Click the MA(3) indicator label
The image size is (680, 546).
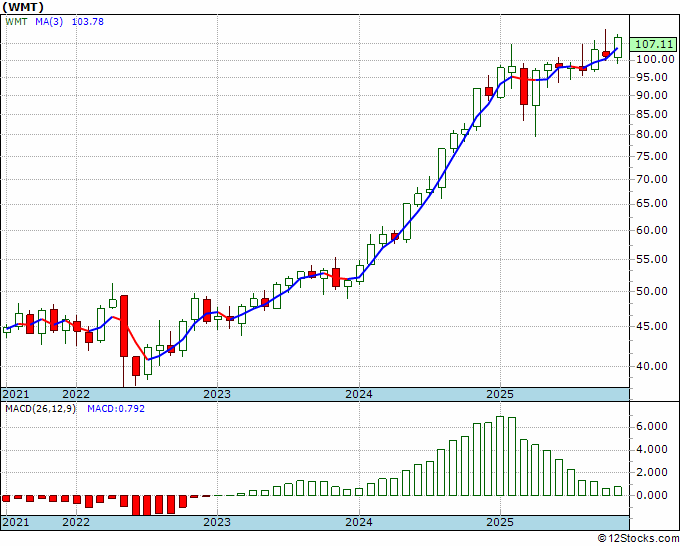[x=49, y=21]
